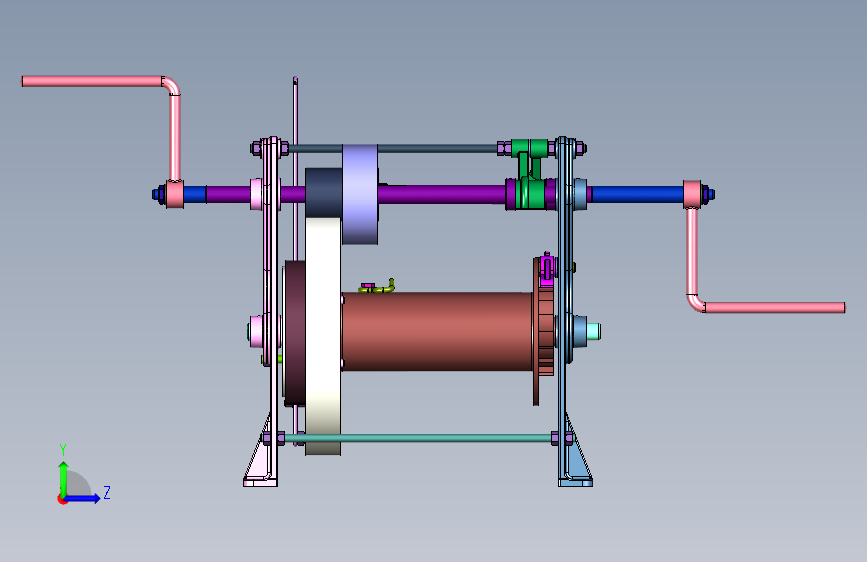Select the blue shaft section near right crank

click(638, 195)
